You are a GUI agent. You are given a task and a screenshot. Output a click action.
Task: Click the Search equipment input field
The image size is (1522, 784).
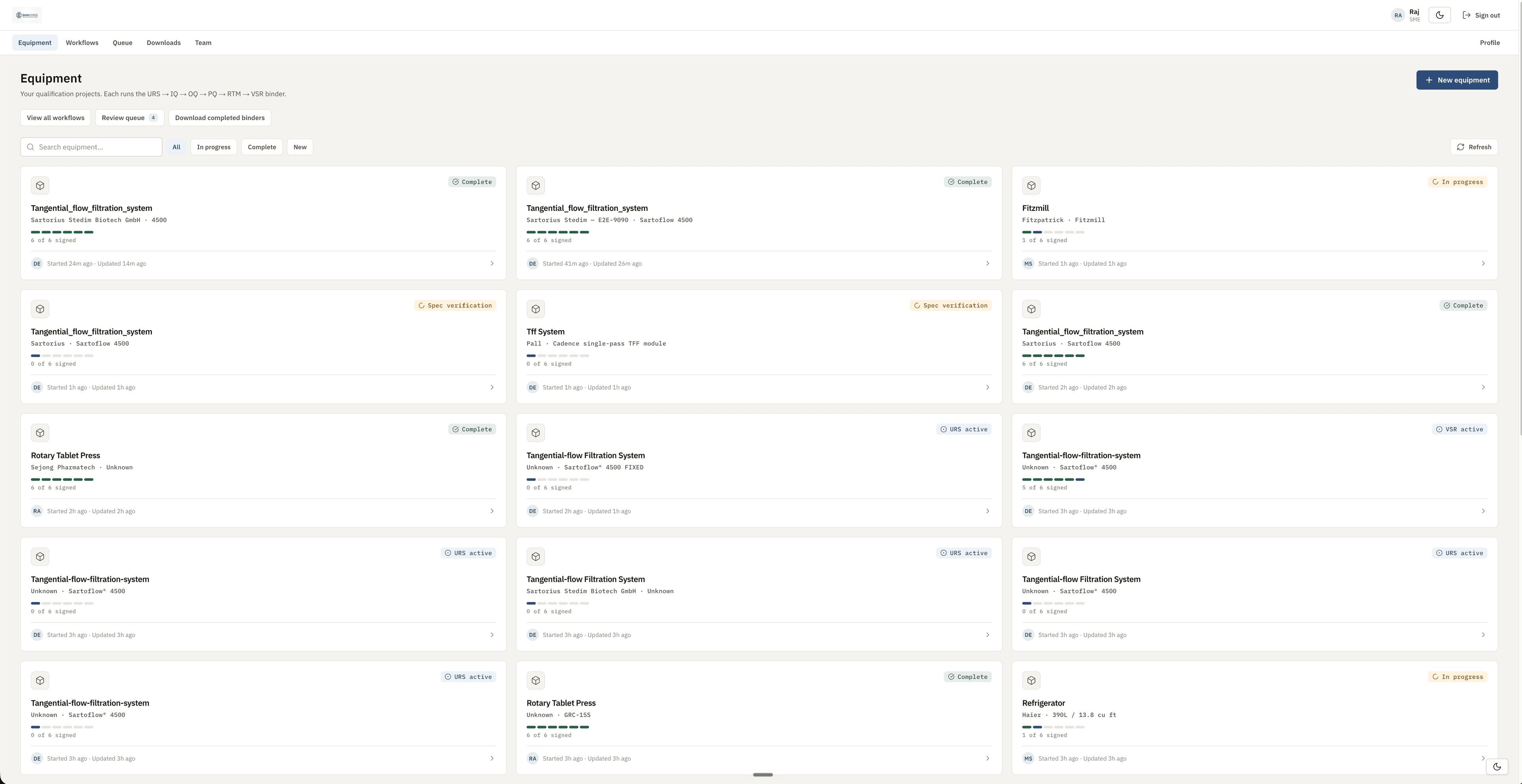[91, 147]
